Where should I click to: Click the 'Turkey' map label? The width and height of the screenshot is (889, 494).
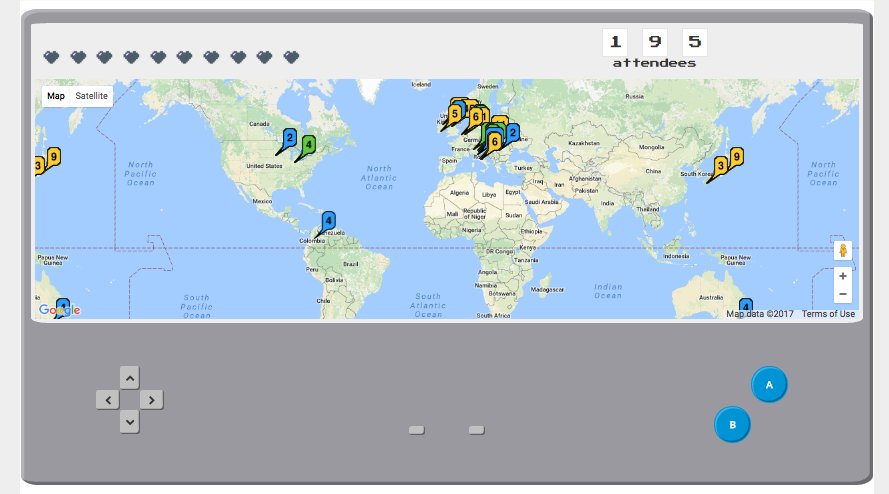[523, 168]
